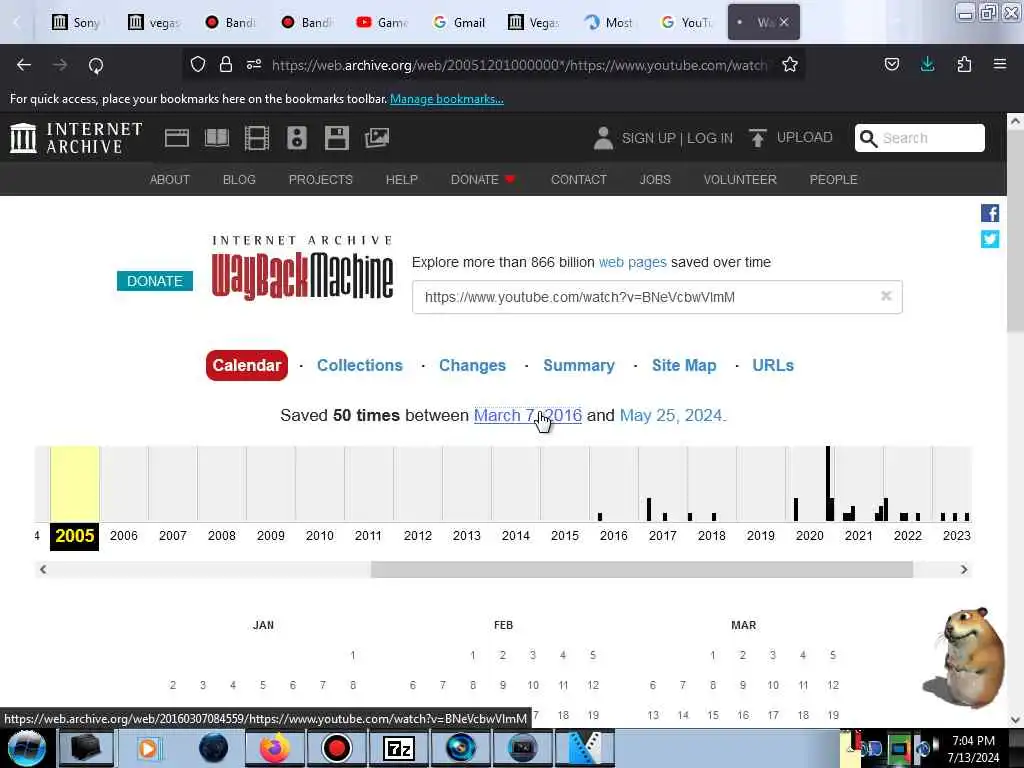Open the URLs view
The width and height of the screenshot is (1024, 768).
[x=773, y=365]
